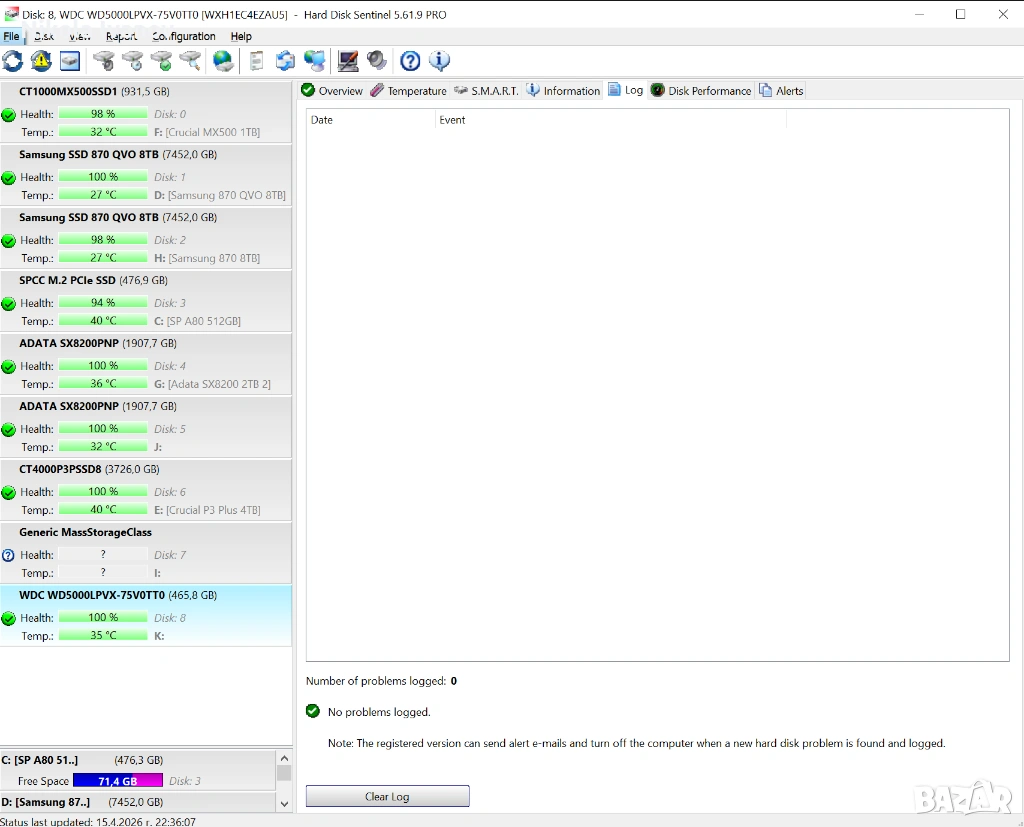This screenshot has height=827, width=1024.
Task: Click the Date column header in log
Action: pyautogui.click(x=370, y=120)
